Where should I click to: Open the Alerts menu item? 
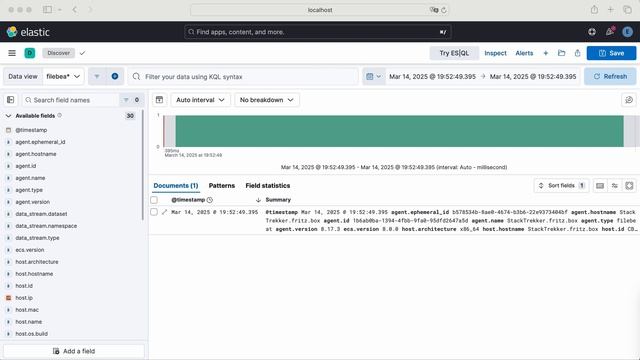point(524,53)
